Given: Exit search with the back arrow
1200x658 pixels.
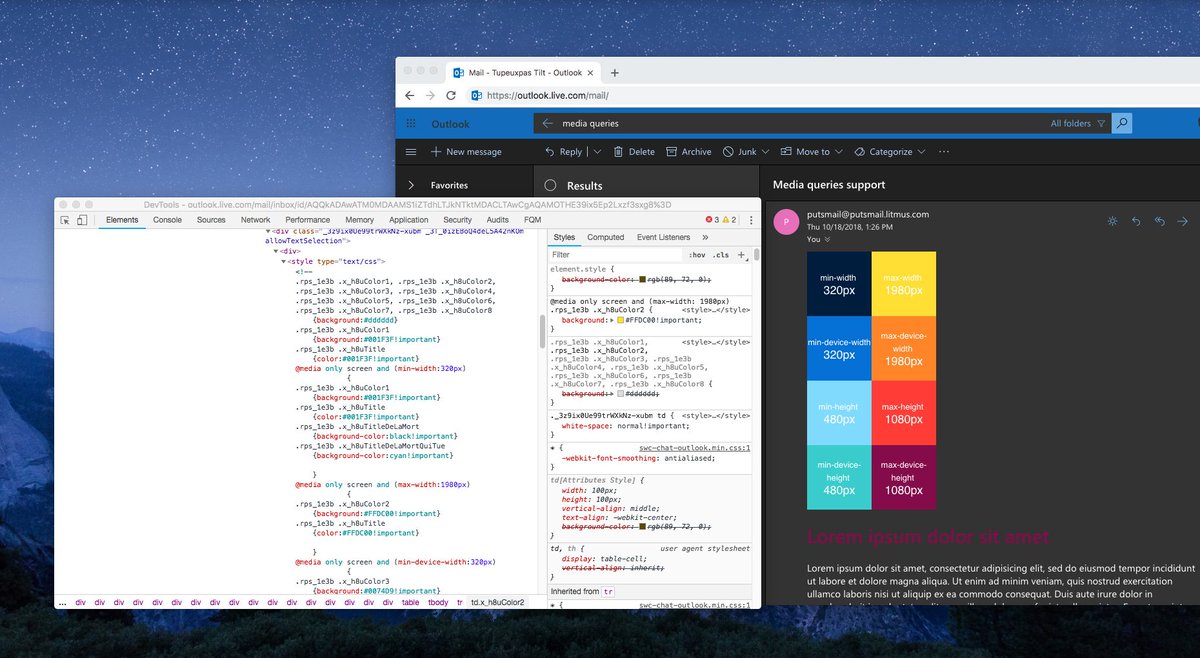Looking at the screenshot, I should tap(547, 124).
